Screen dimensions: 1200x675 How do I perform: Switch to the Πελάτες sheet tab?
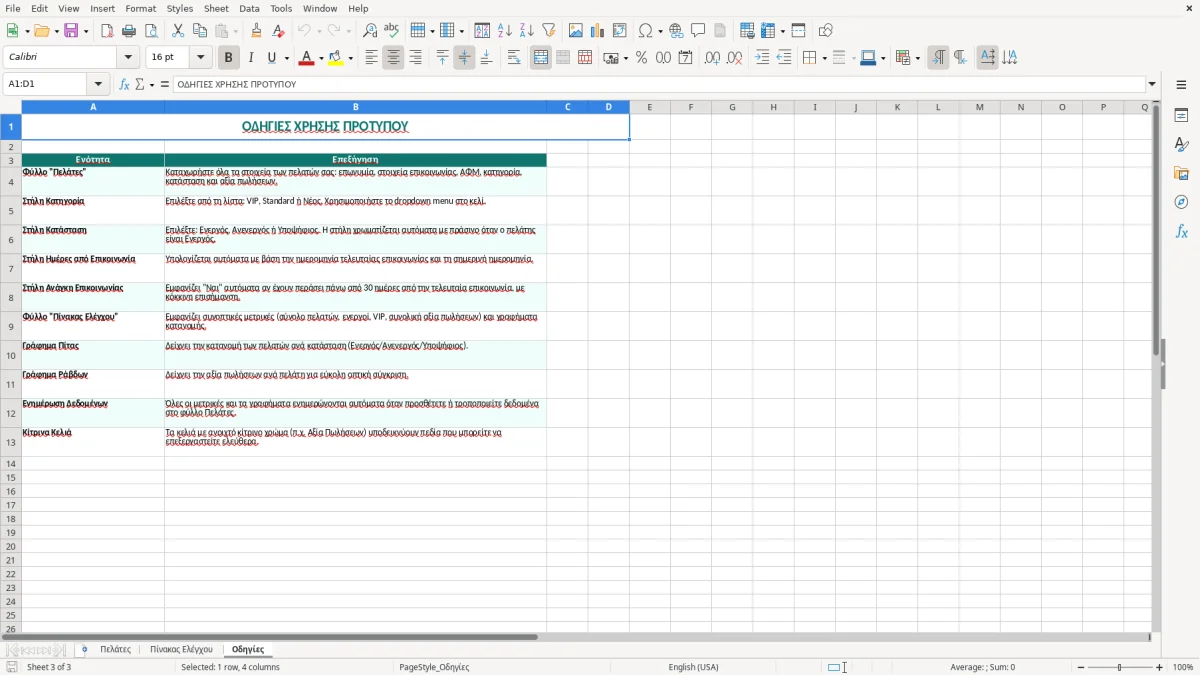[115, 649]
